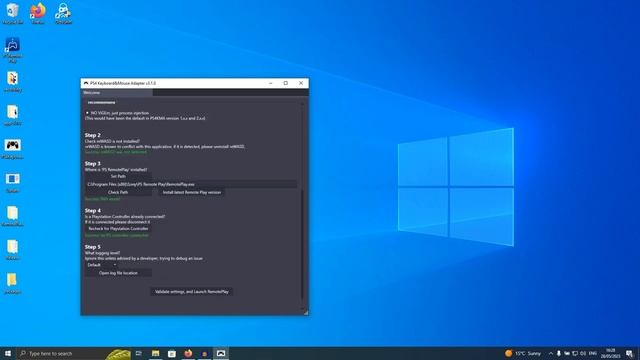Image resolution: width=640 pixels, height=360 pixels.
Task: Open the Recycle Bin desktop icon
Action: pos(12,13)
